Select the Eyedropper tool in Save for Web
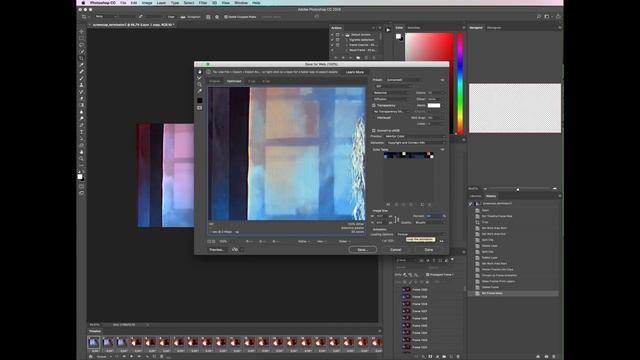 pyautogui.click(x=200, y=91)
